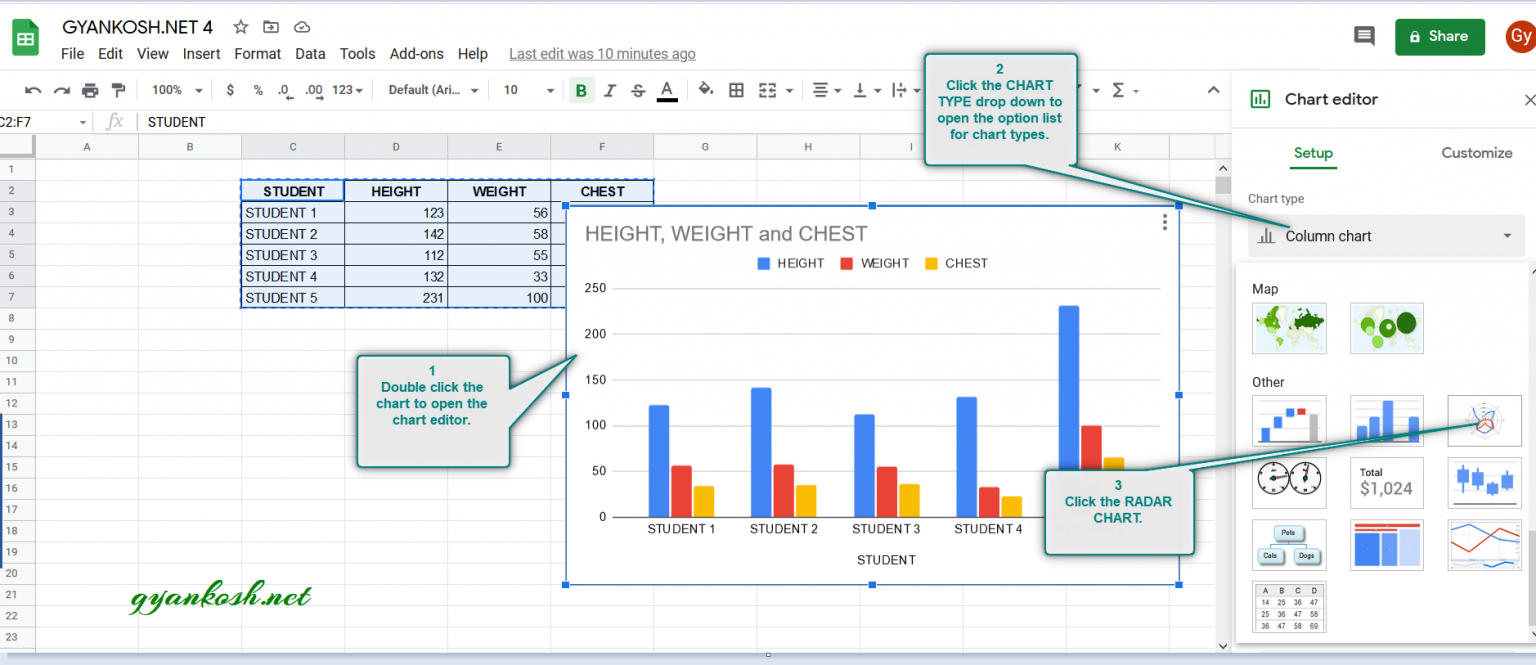The height and width of the screenshot is (665, 1536).
Task: Select the $1,024 scorecard chart
Action: (x=1387, y=482)
